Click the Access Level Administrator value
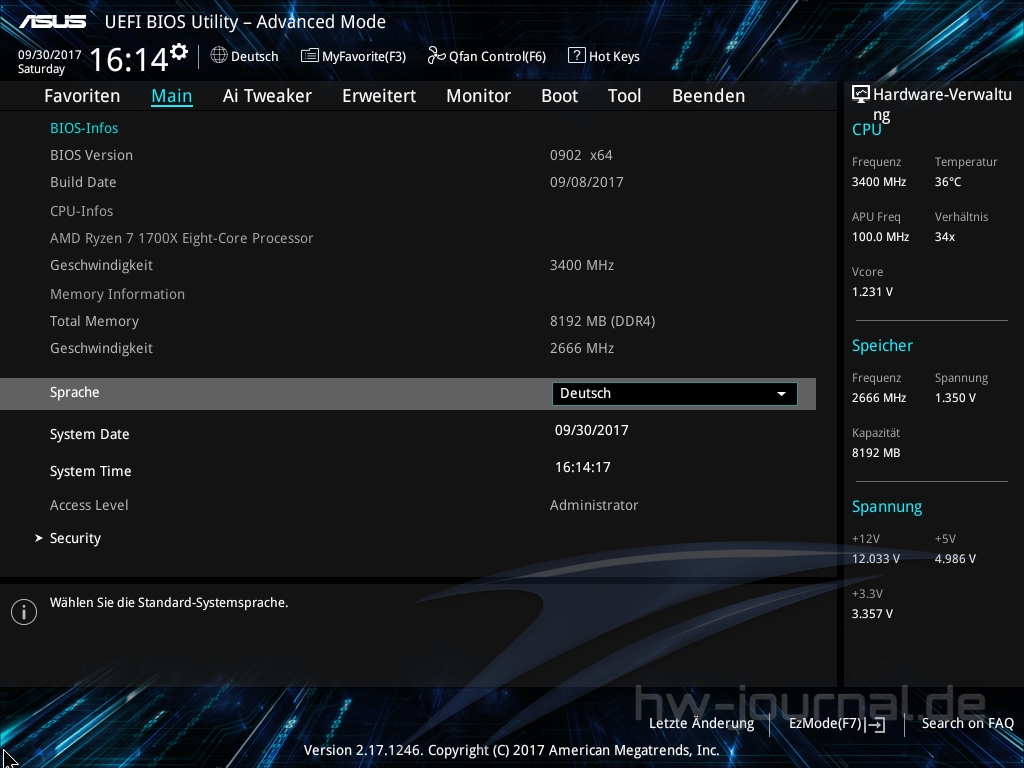This screenshot has height=768, width=1024. tap(594, 505)
